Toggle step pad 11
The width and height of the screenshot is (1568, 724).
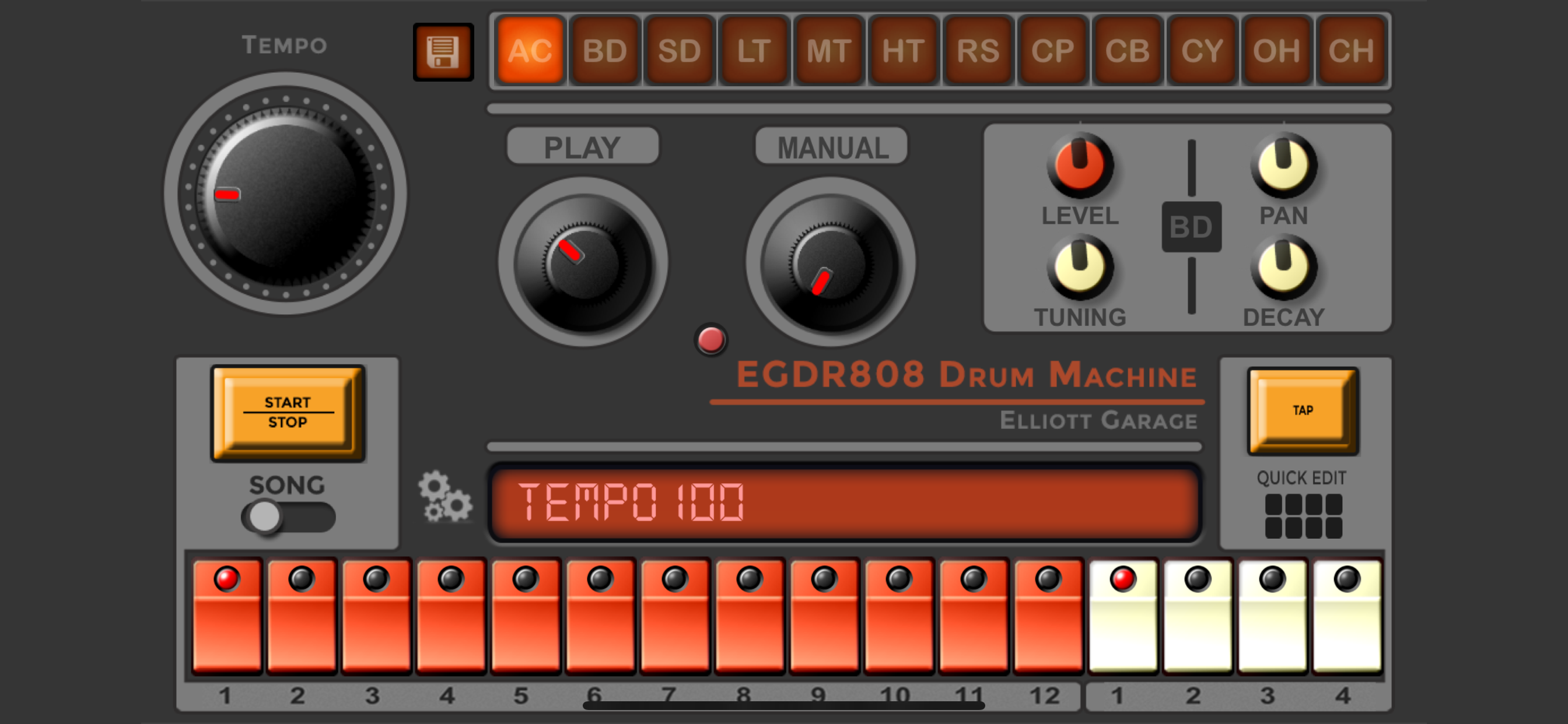tap(974, 616)
